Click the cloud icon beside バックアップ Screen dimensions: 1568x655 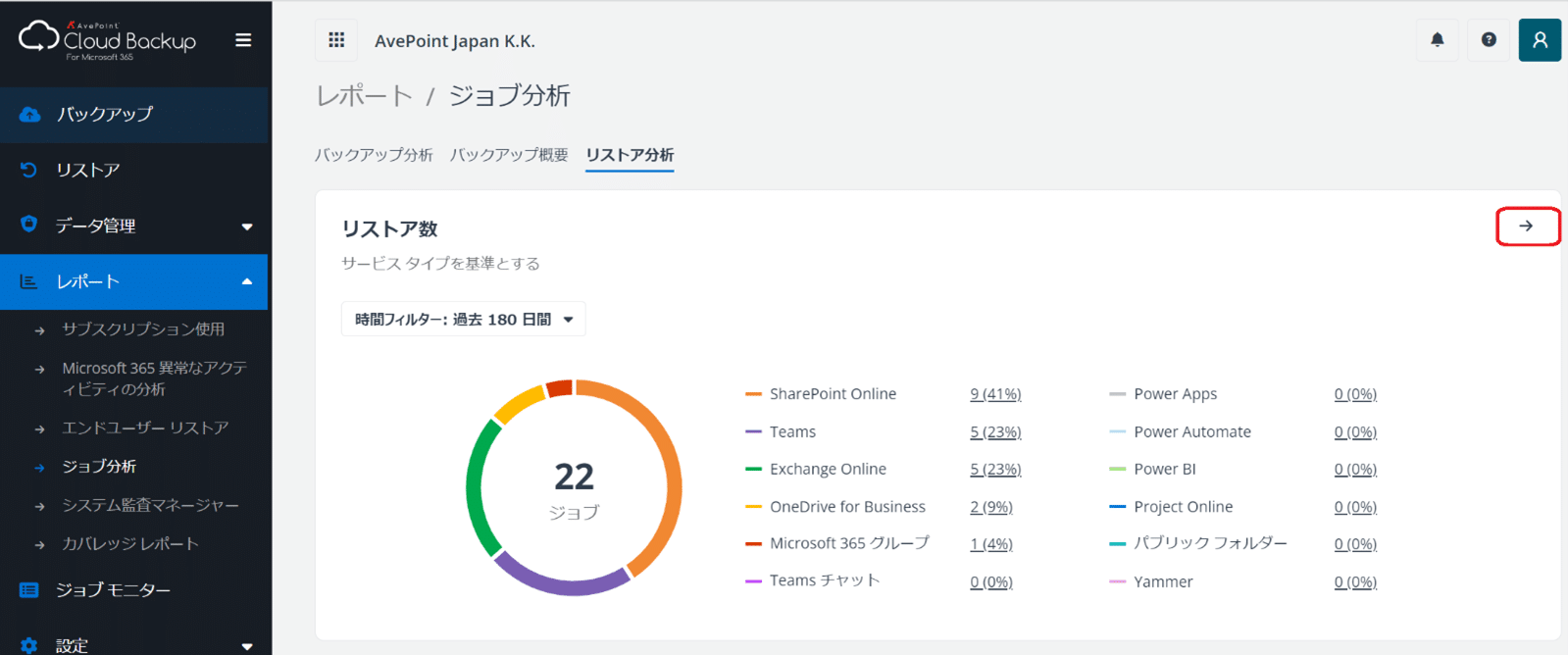pos(29,115)
